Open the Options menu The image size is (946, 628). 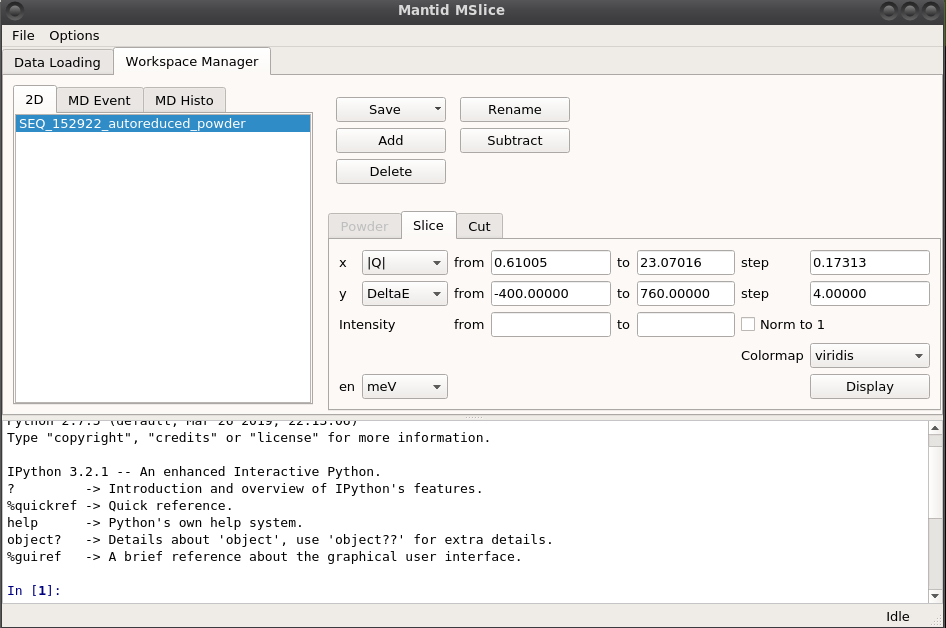tap(74, 35)
